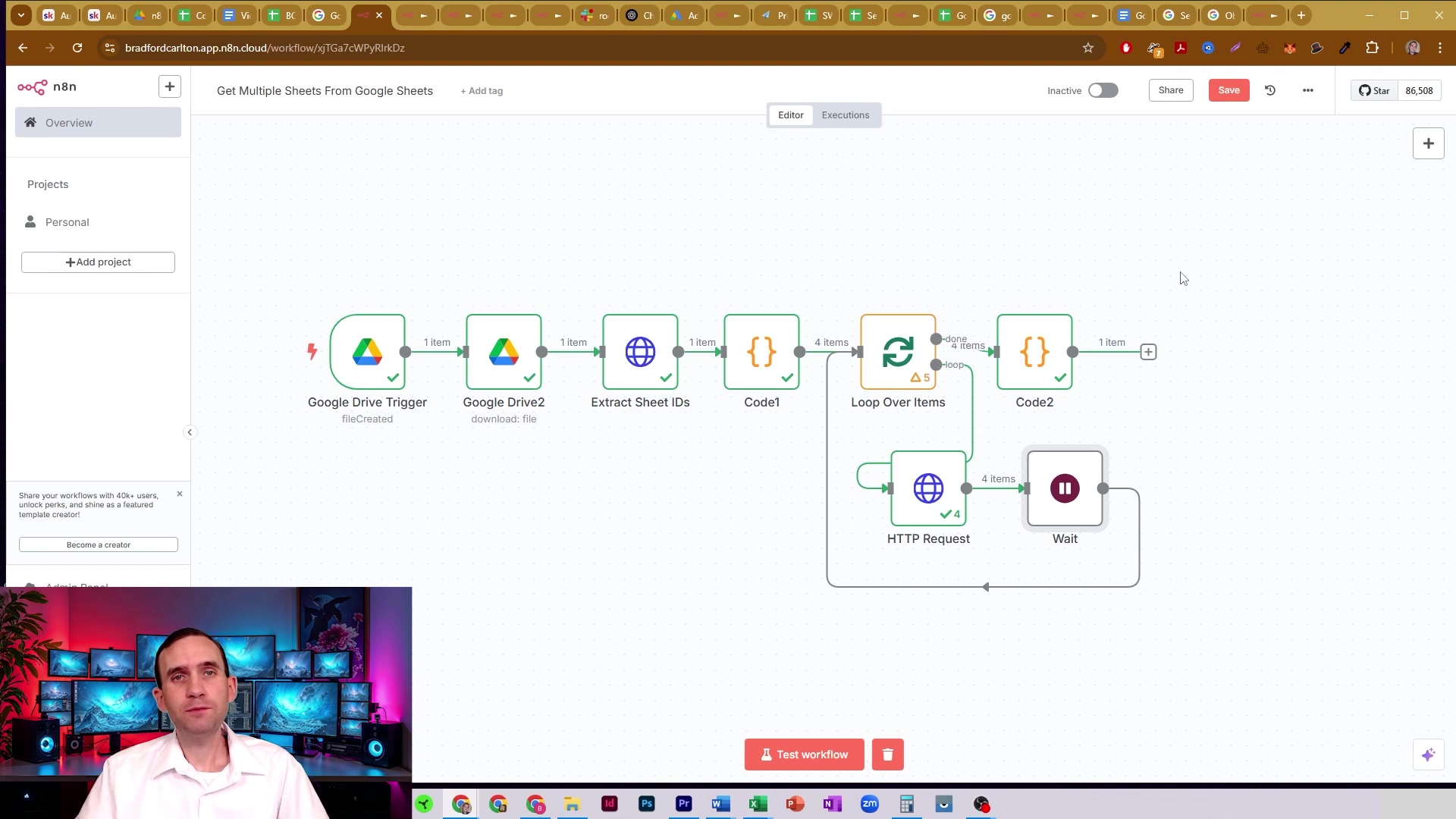The height and width of the screenshot is (819, 1456).
Task: Open the AI assistant sparkle button
Action: (1428, 755)
